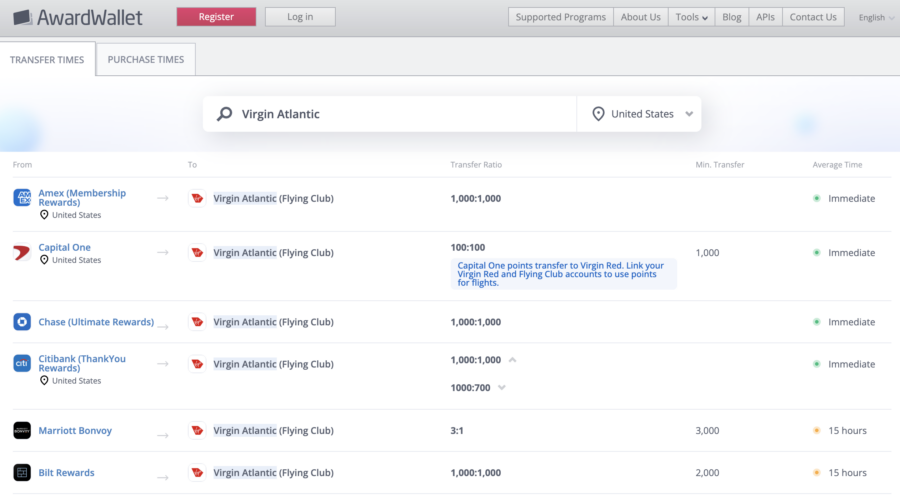This screenshot has height=495, width=900.
Task: Click 15 hours in the Bilt Rewards row
Action: click(x=847, y=473)
